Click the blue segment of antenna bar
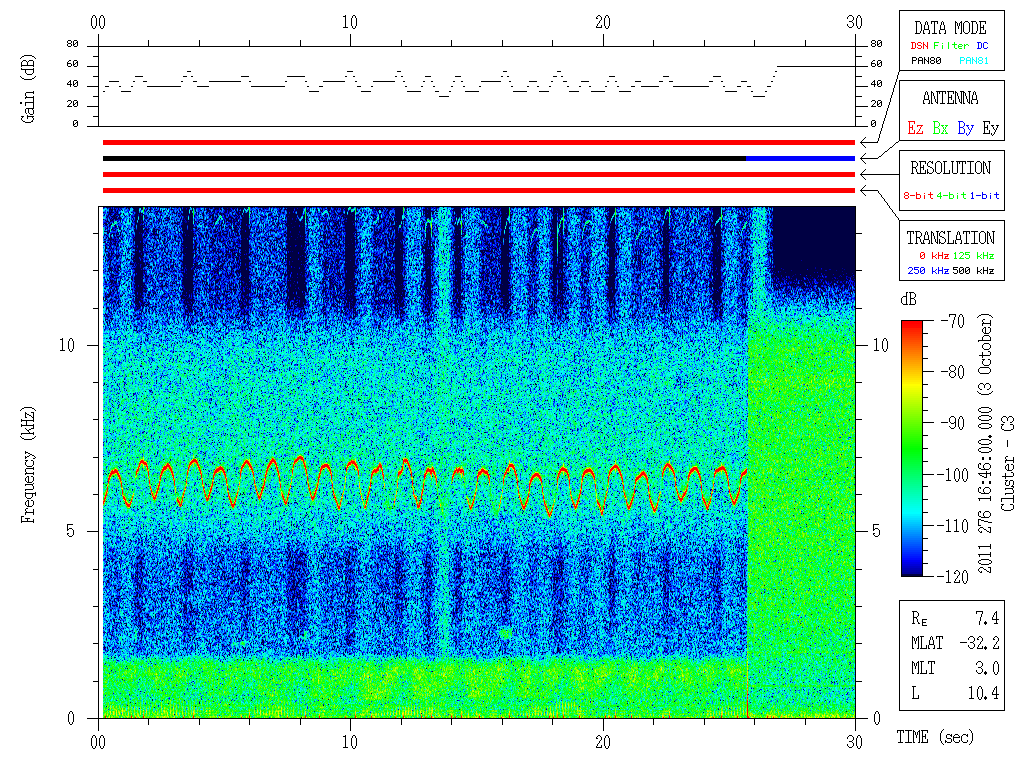 point(800,159)
